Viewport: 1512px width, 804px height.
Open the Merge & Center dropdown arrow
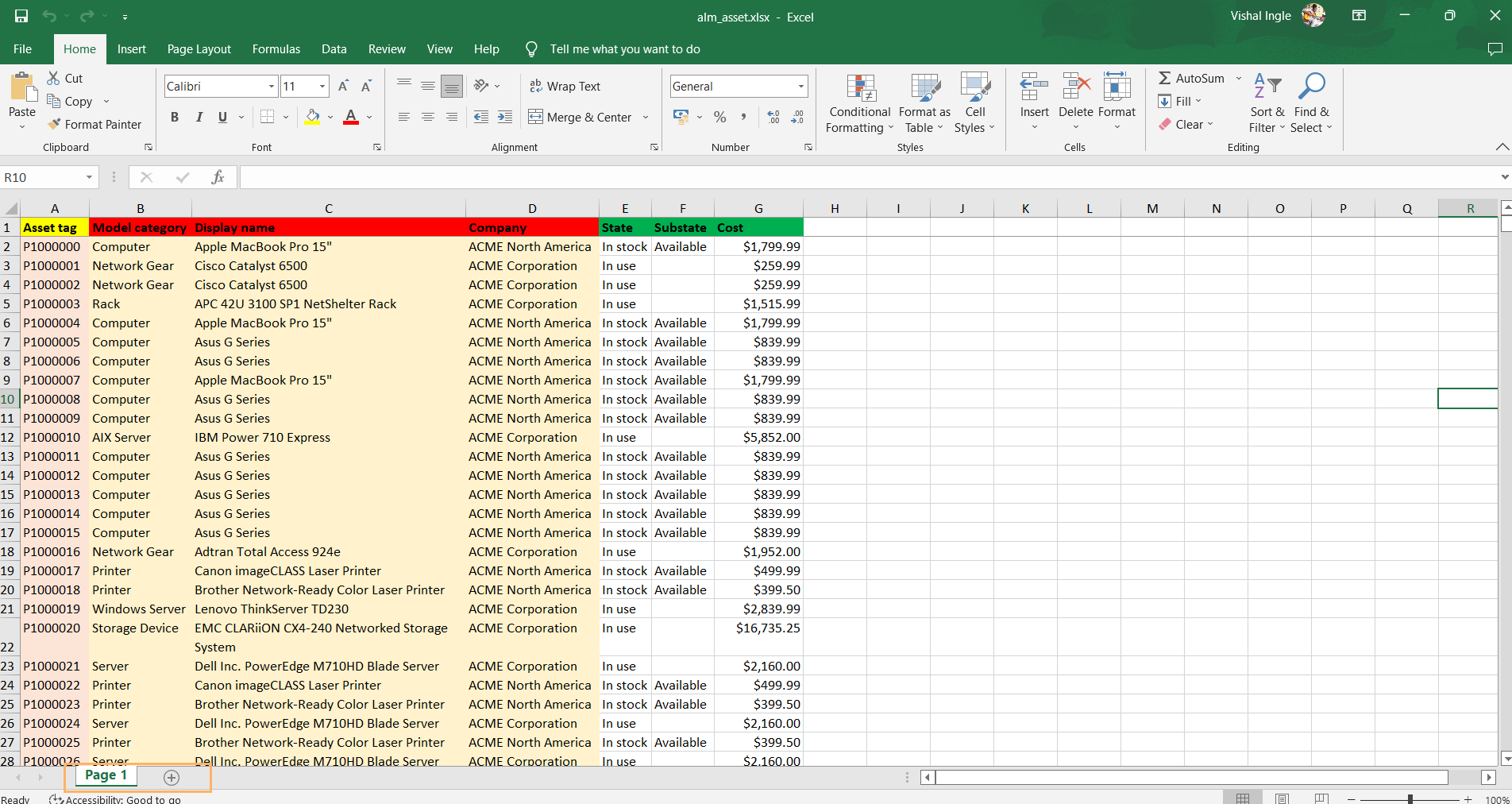pos(646,117)
